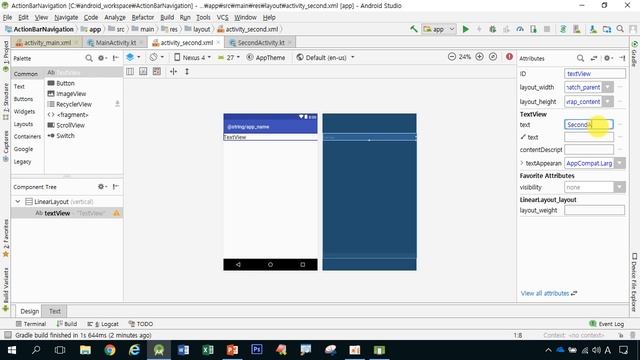Open the textAppearance dropdown arrow

(620, 163)
